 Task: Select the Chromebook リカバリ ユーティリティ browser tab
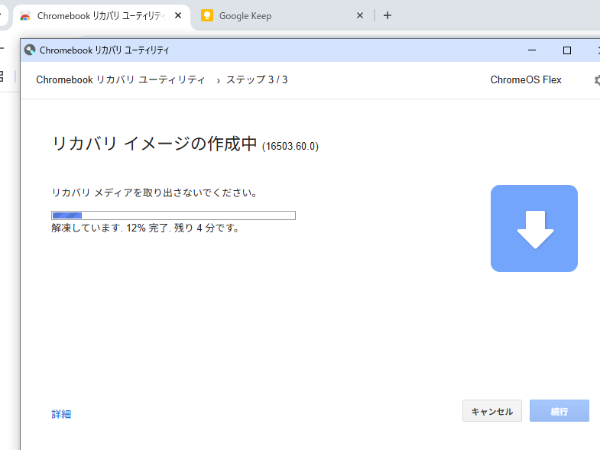pyautogui.click(x=100, y=16)
